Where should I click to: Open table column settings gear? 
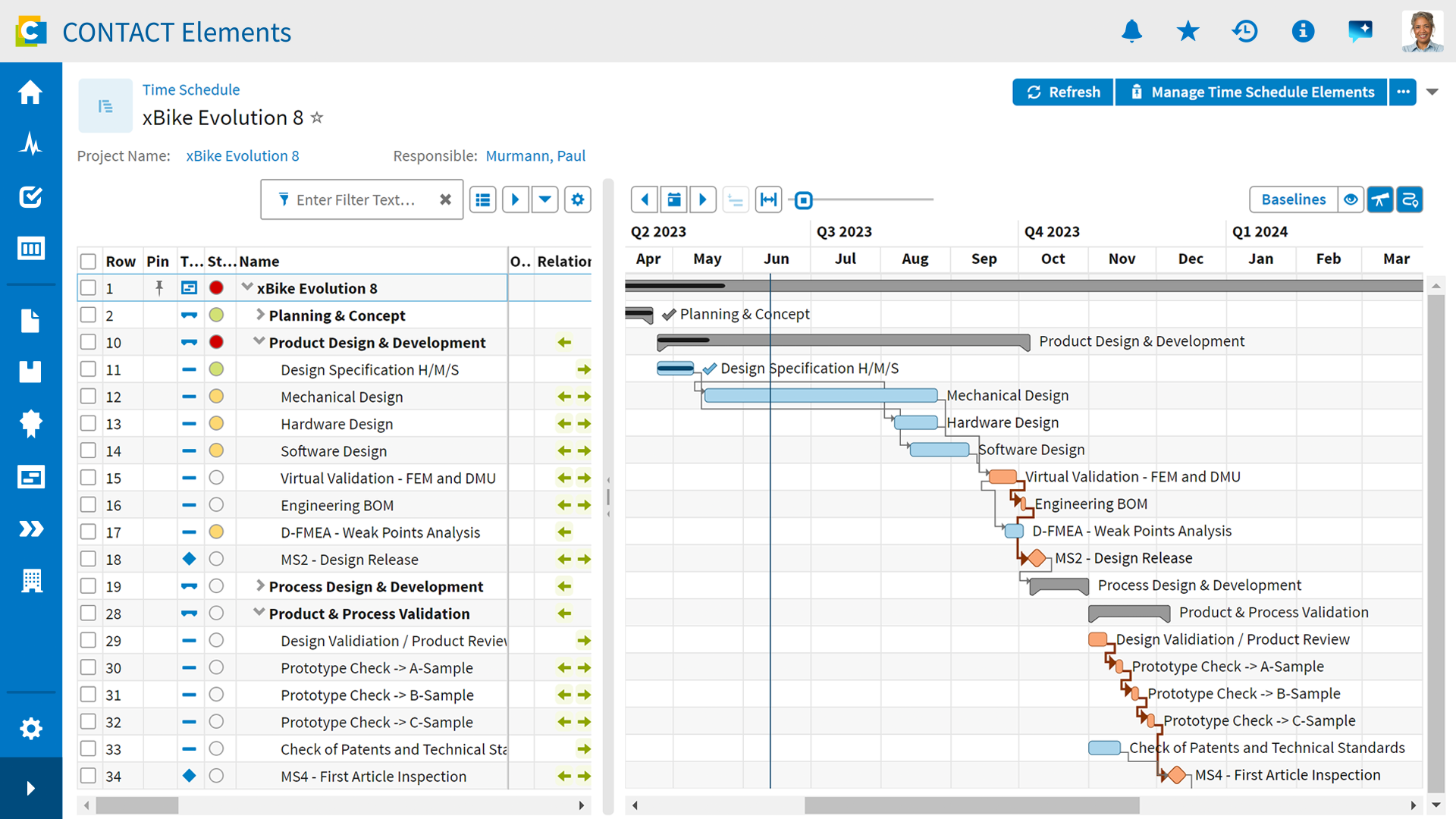click(x=578, y=199)
